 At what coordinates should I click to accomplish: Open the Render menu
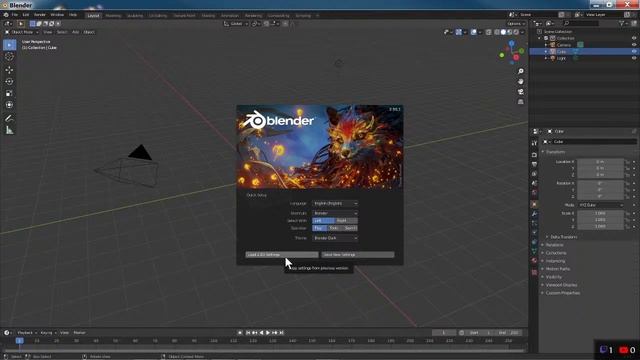pyautogui.click(x=40, y=15)
